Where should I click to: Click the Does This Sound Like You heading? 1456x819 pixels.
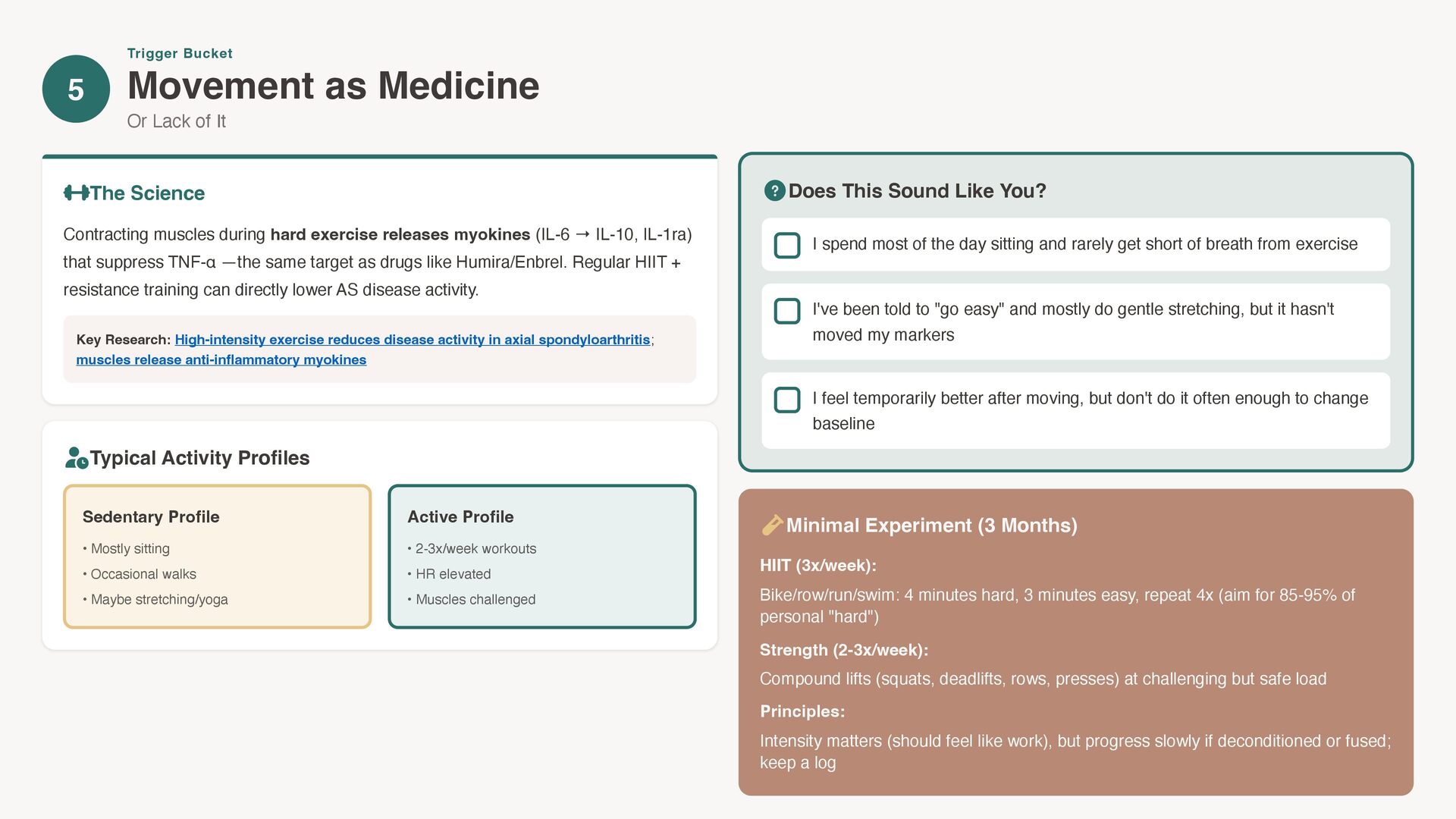pyautogui.click(x=917, y=190)
